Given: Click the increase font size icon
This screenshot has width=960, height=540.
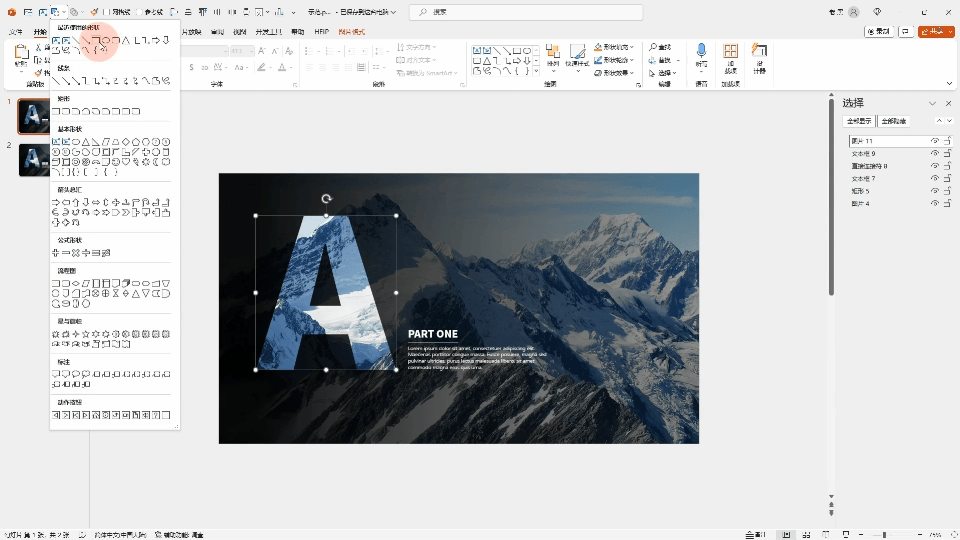Looking at the screenshot, I should (x=262, y=51).
